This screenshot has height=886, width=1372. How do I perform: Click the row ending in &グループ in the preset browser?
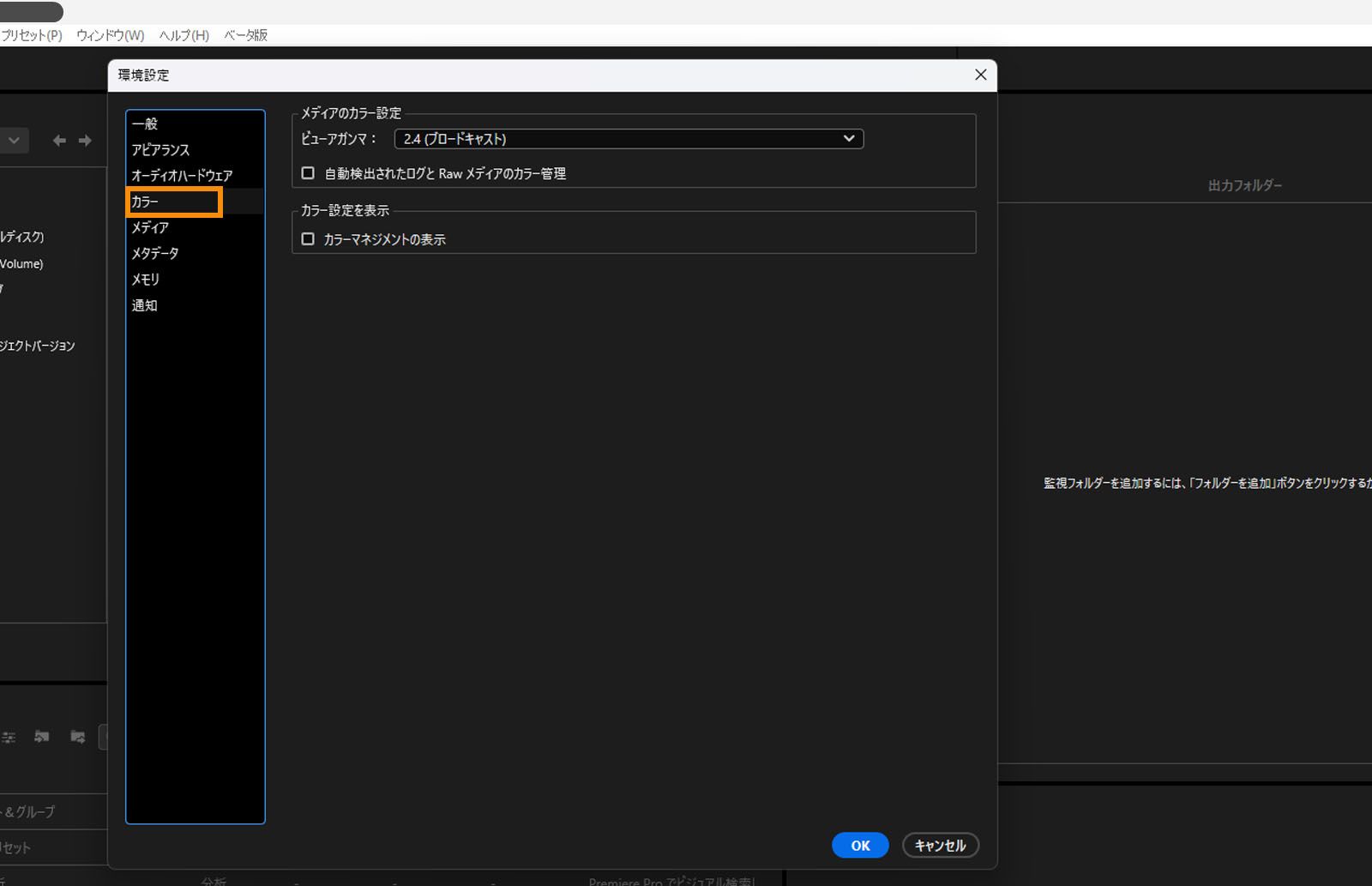pos(27,811)
